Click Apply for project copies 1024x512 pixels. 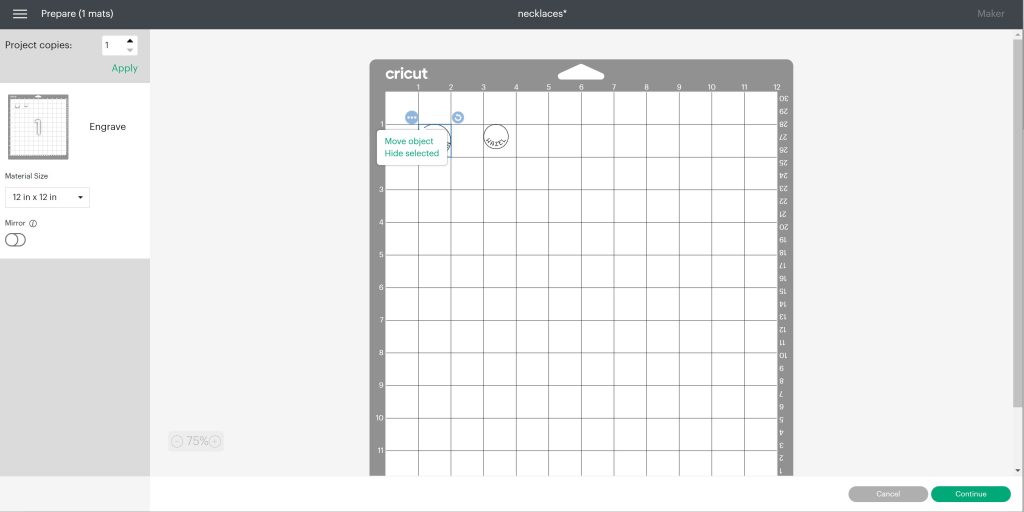tap(124, 68)
